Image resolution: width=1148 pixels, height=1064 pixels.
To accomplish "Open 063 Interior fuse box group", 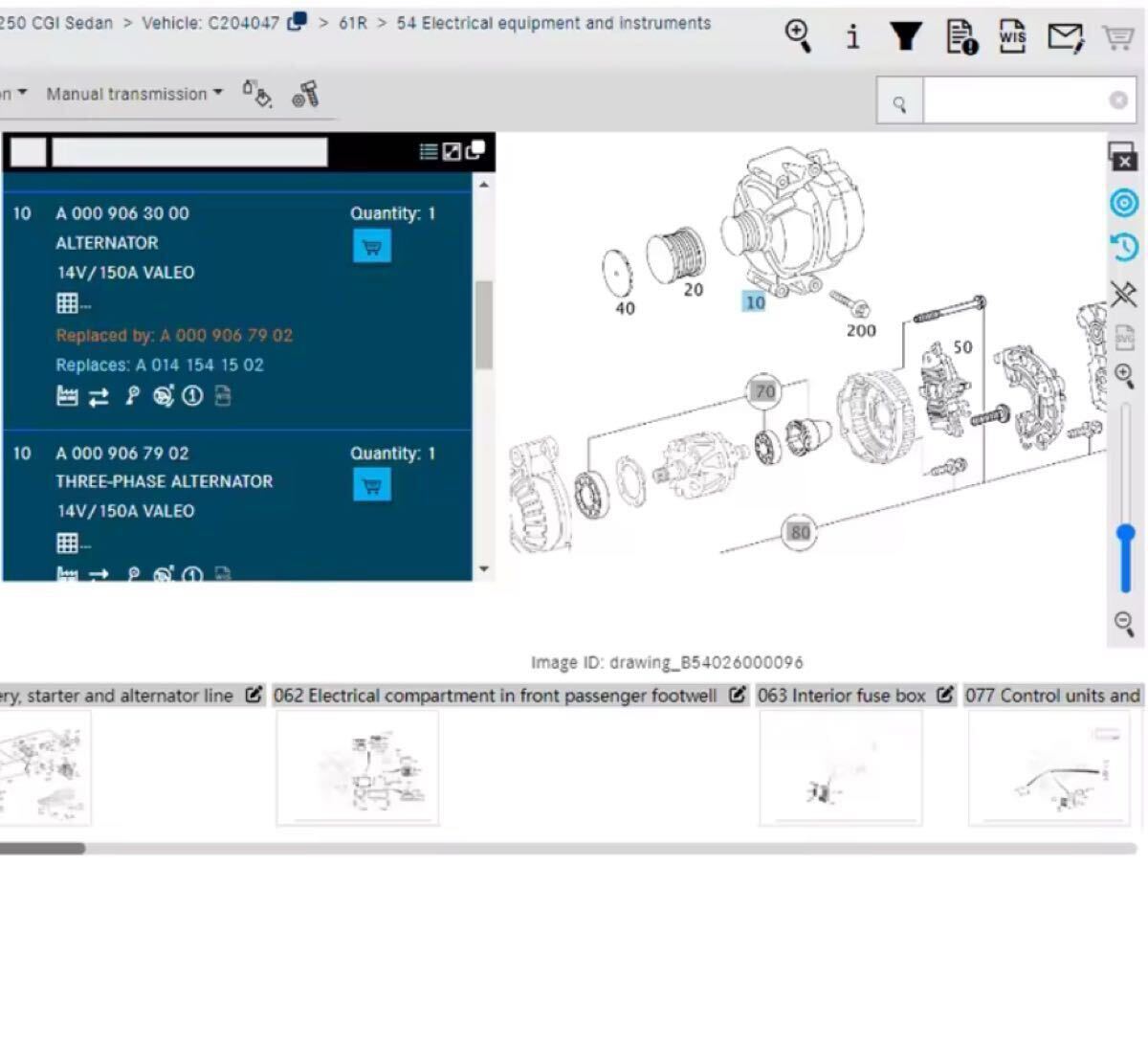I will [841, 696].
